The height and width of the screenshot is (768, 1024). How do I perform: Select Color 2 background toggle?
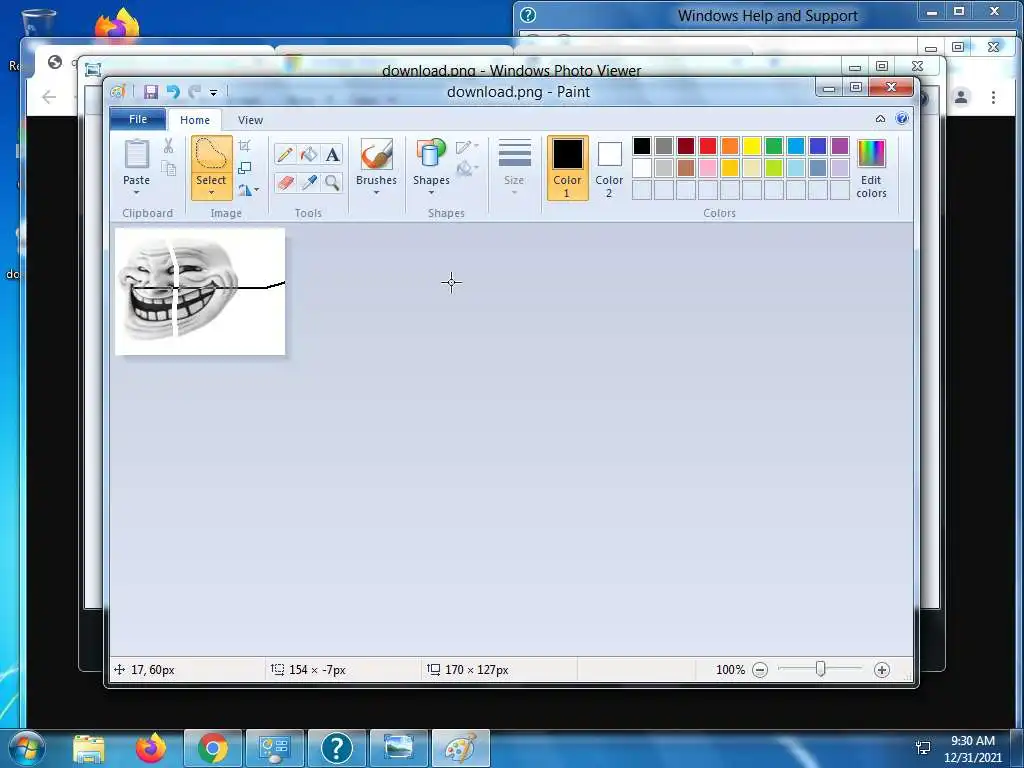(x=609, y=168)
